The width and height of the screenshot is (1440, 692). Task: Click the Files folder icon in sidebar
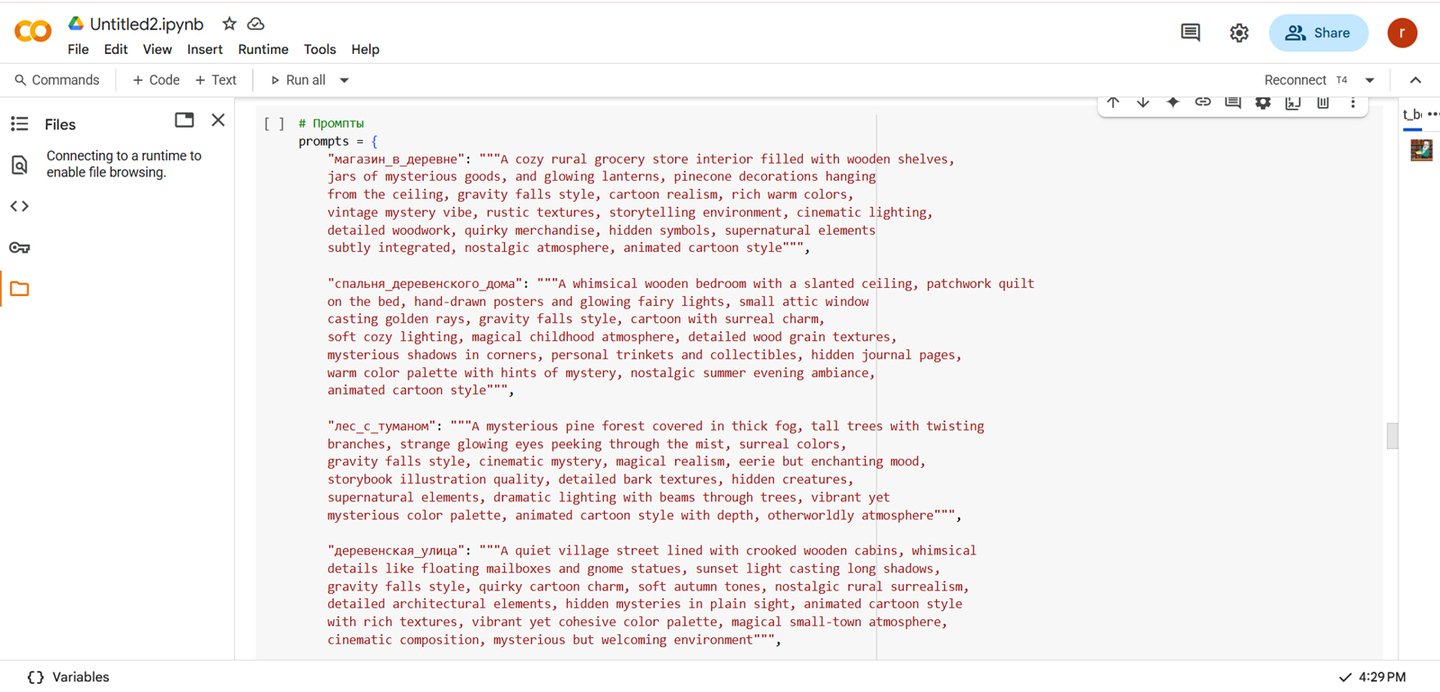(19, 290)
